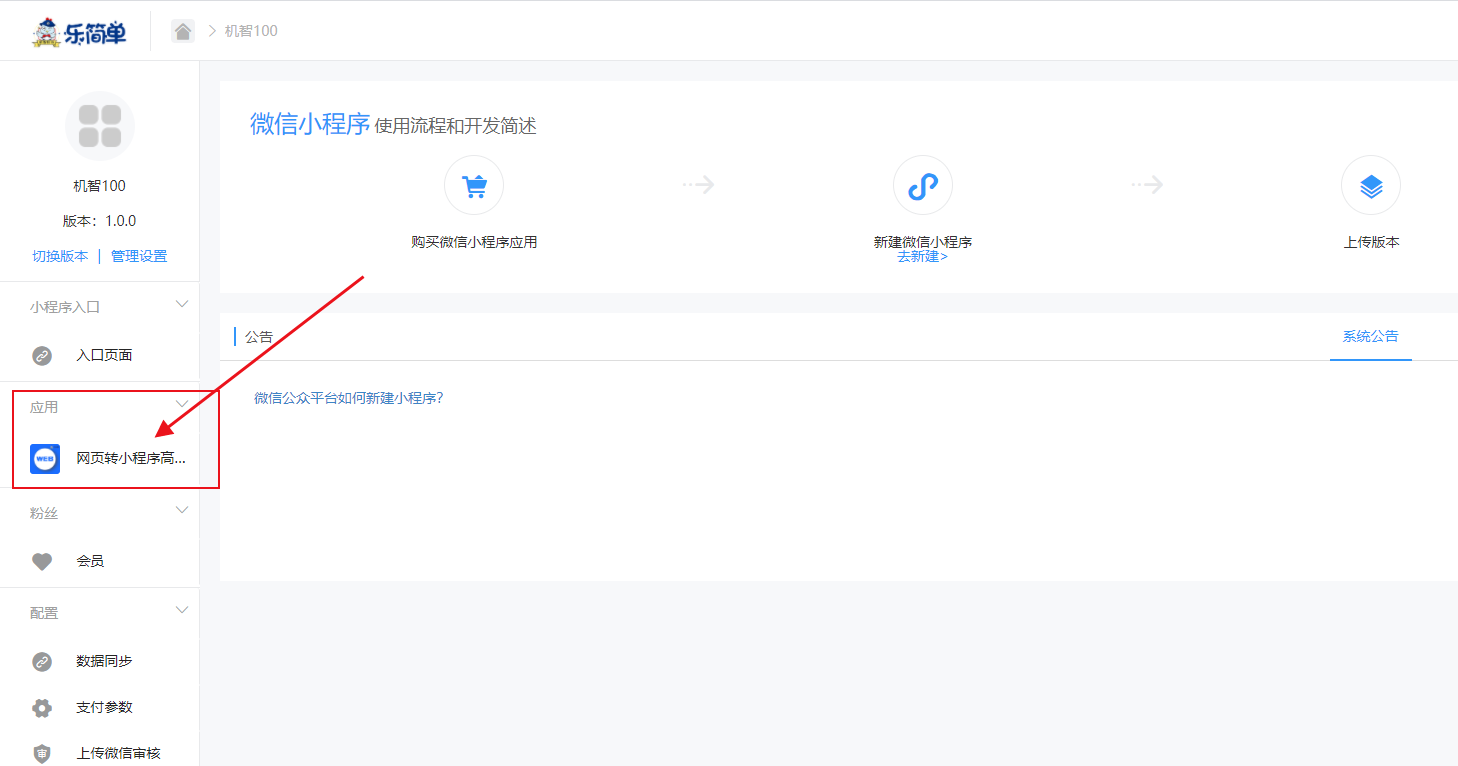Open 微信公众平台如何新建小程序? announcement
The height and width of the screenshot is (766, 1458).
[348, 398]
